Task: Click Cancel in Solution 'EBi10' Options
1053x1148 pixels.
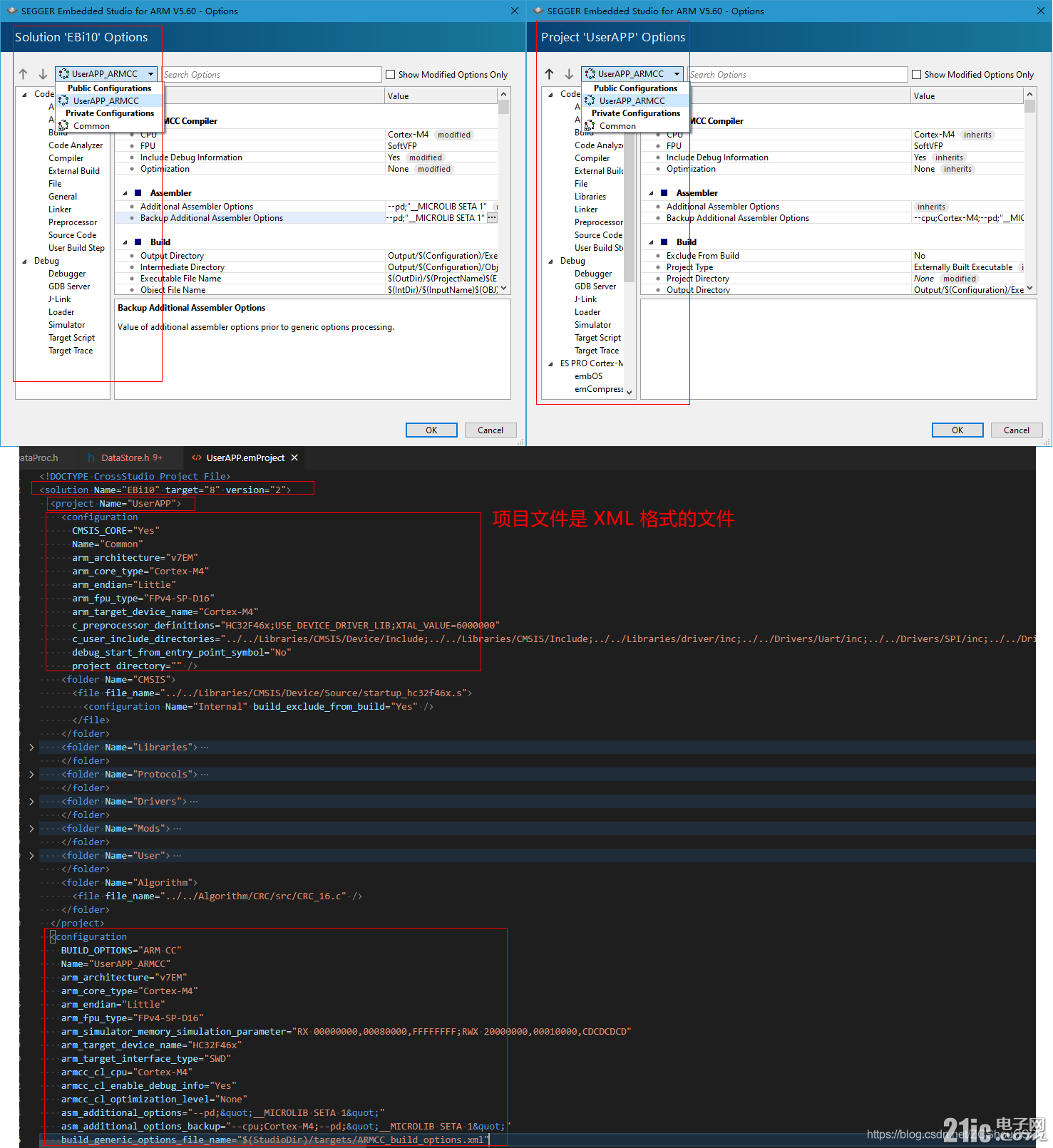Action: (x=490, y=430)
